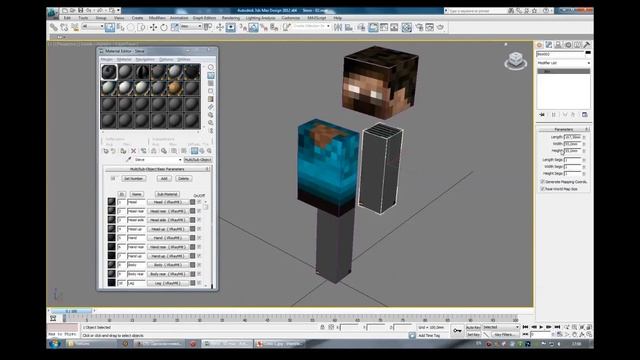Screen dimensions: 640x360
Task: Toggle Generate Mapping Coords checkbox
Action: click(x=542, y=182)
